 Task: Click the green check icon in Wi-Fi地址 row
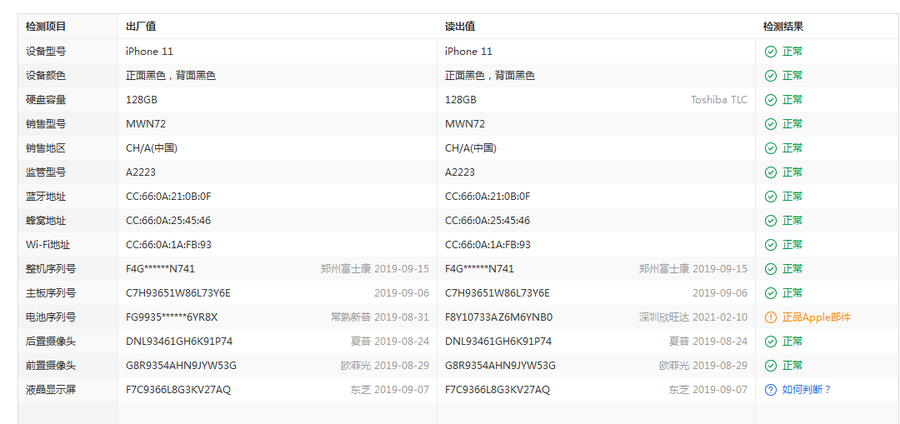(x=770, y=245)
